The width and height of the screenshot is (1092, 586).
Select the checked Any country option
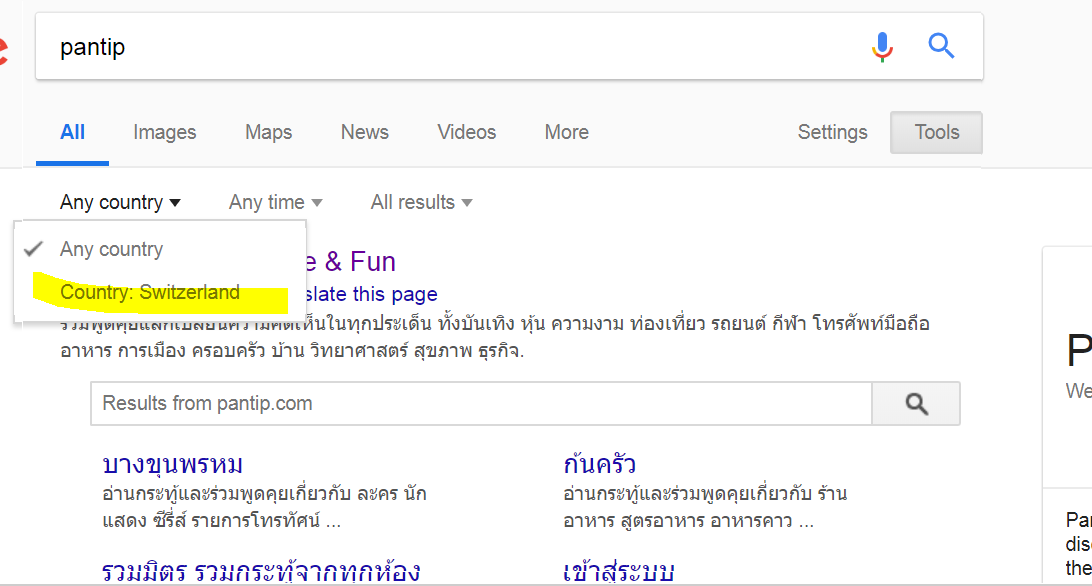click(x=111, y=249)
